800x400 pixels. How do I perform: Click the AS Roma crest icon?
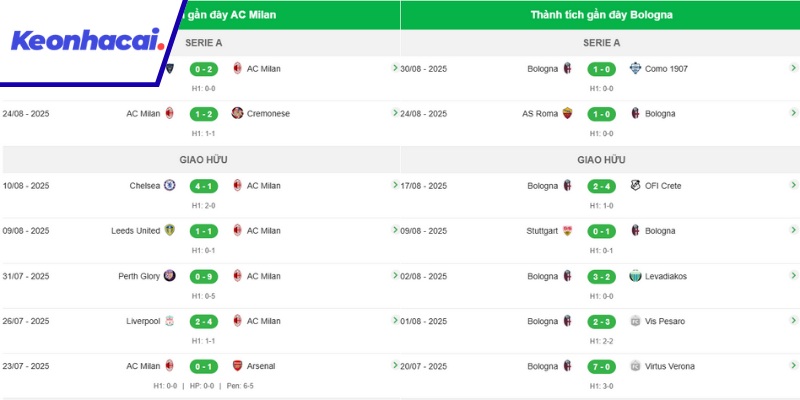[x=568, y=113]
